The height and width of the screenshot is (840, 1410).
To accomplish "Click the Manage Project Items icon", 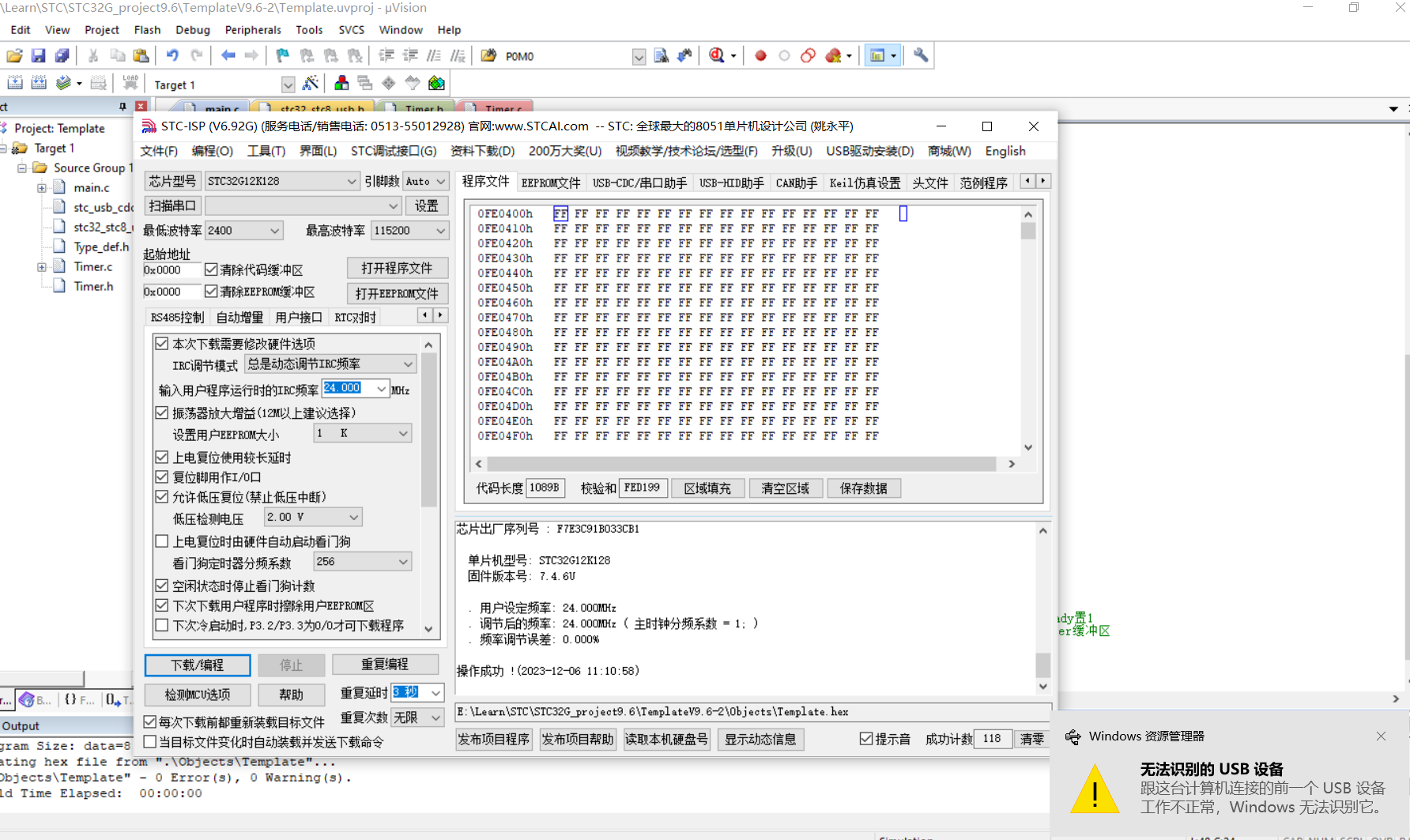I will pyautogui.click(x=341, y=83).
